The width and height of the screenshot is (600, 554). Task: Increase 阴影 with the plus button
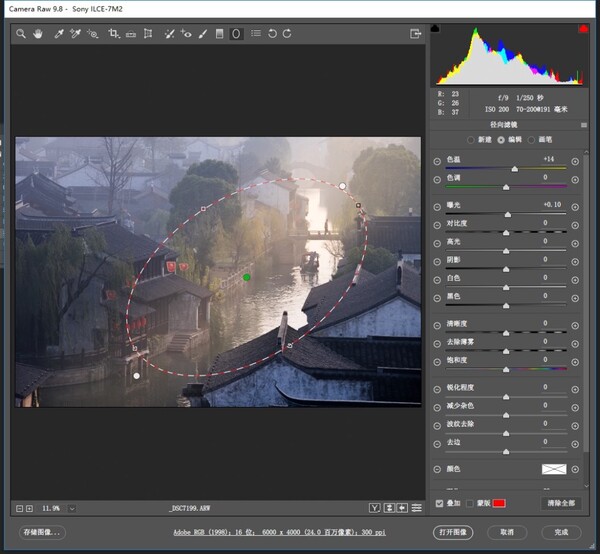pos(575,262)
